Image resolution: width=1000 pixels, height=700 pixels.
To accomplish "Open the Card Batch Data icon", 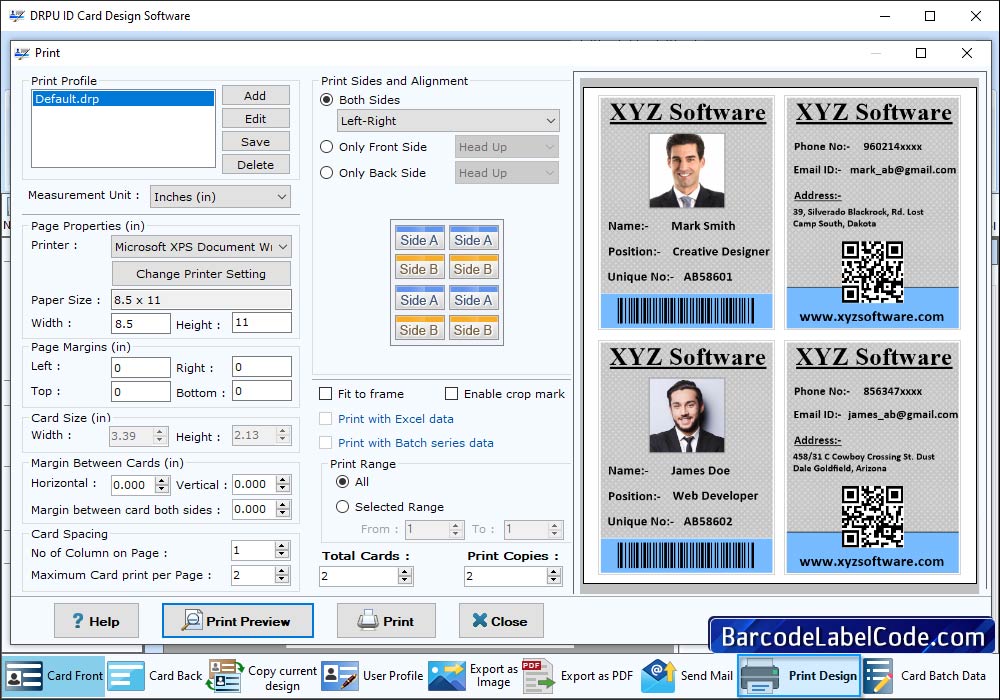I will [878, 676].
